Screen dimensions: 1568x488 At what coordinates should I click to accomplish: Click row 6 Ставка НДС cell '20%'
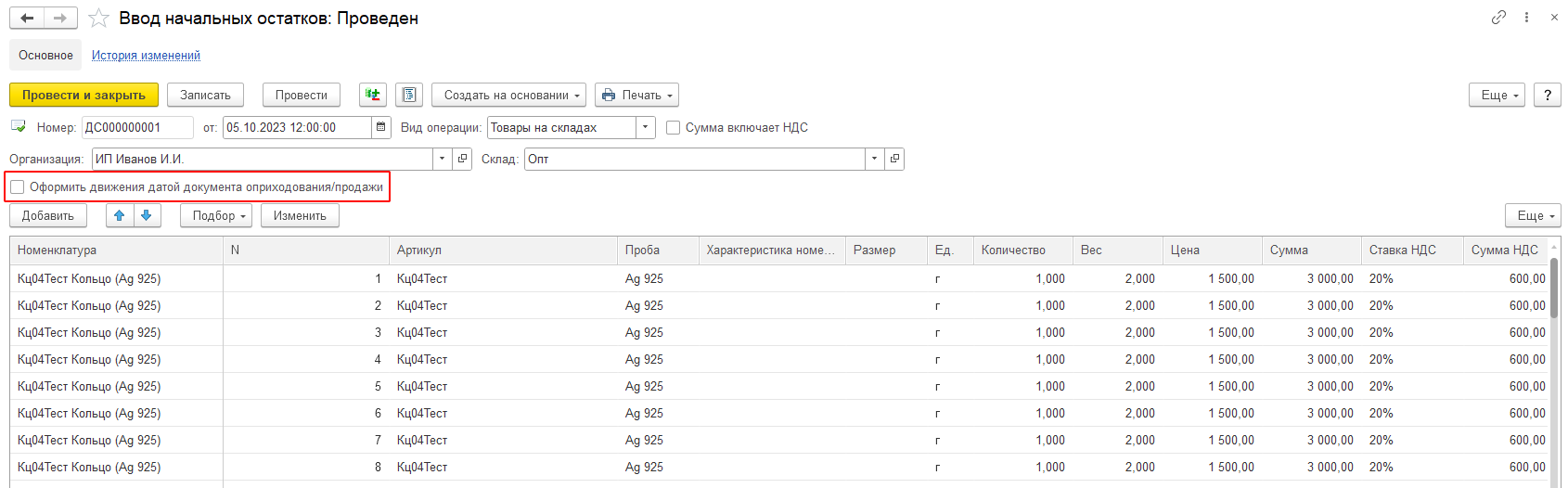1412,413
